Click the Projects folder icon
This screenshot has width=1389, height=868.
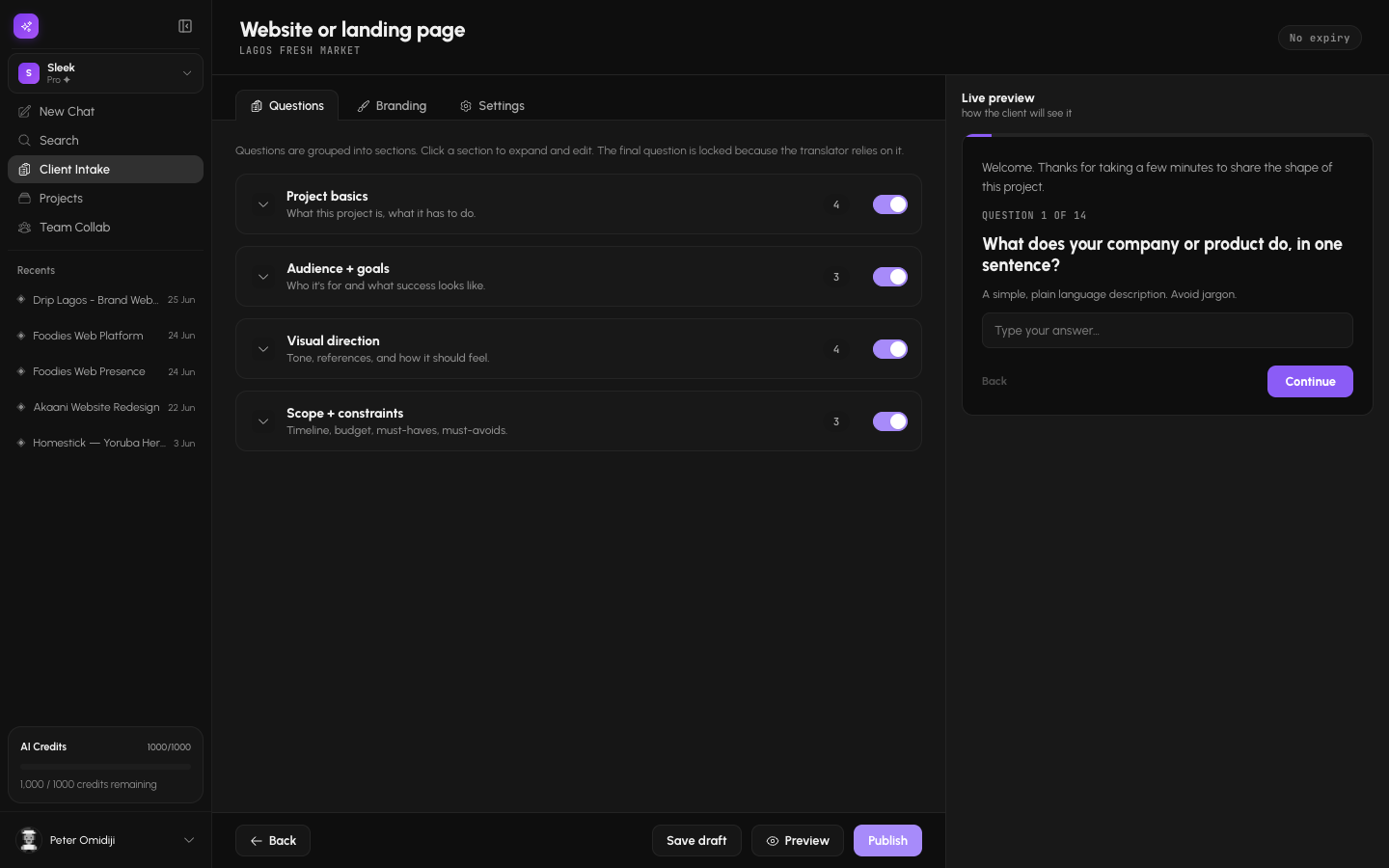[x=25, y=199]
